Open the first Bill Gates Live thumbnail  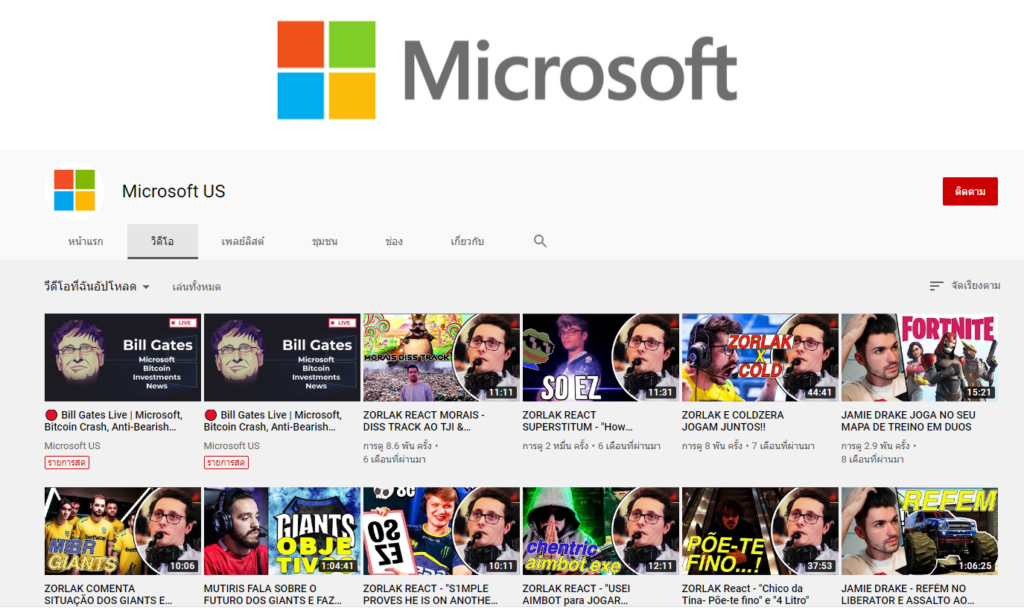(123, 357)
